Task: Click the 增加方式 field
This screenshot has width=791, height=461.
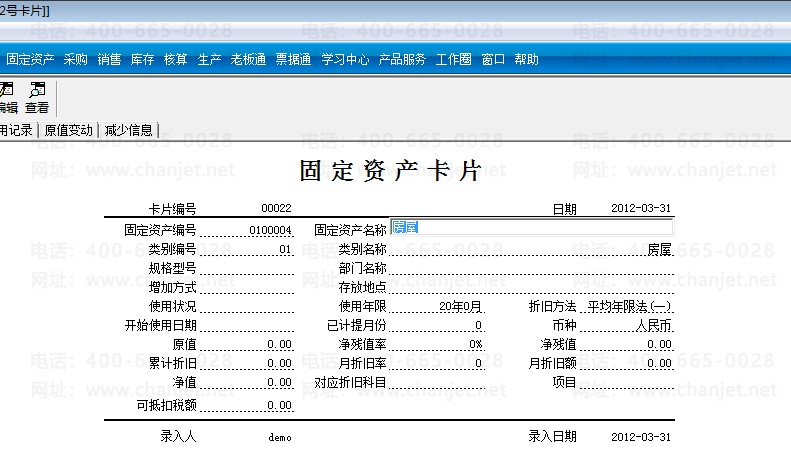Action: [247, 287]
